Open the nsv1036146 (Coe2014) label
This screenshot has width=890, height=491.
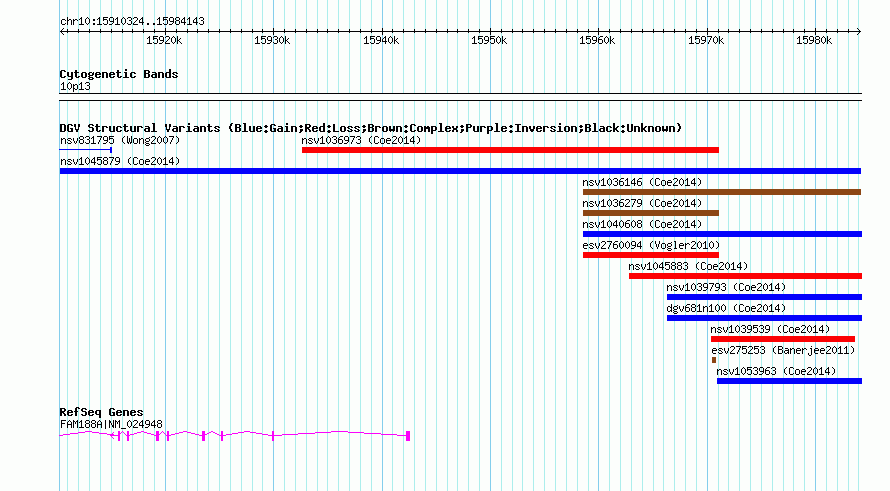(x=643, y=182)
